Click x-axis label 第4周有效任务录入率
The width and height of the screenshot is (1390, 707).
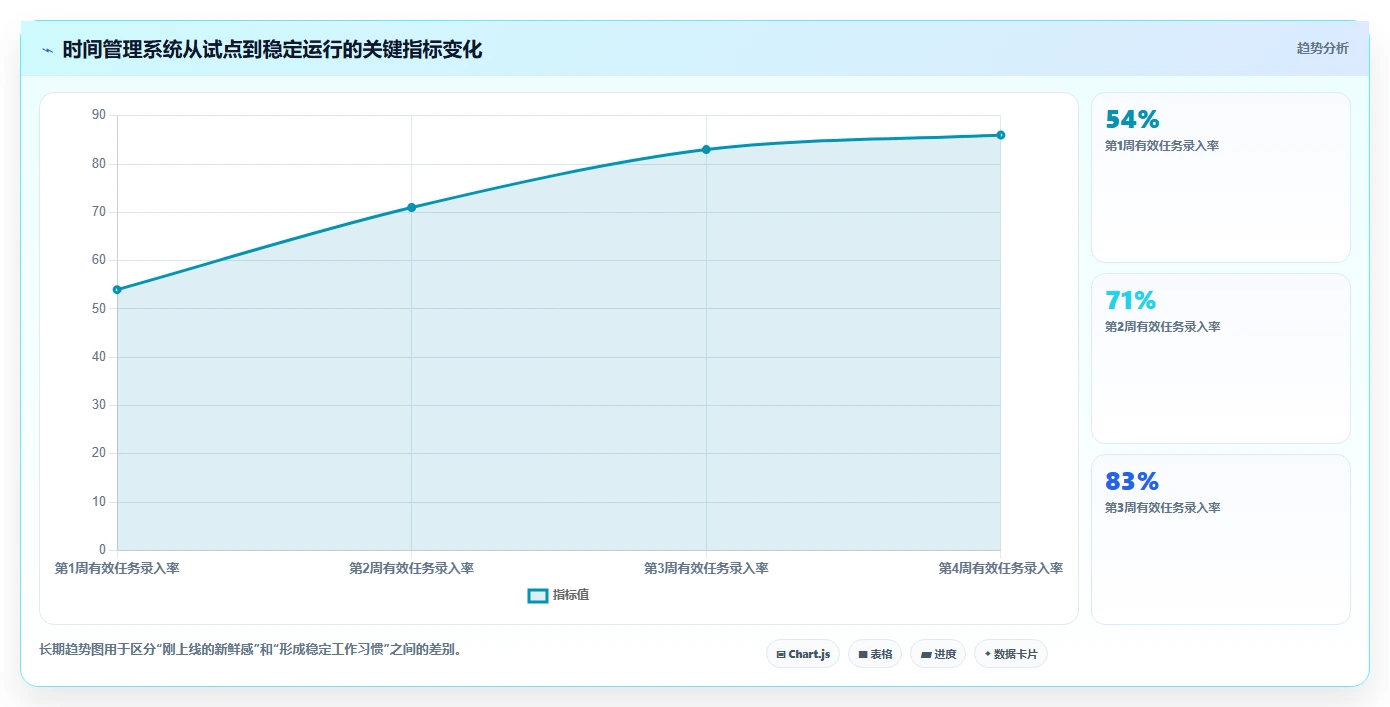coord(1000,568)
